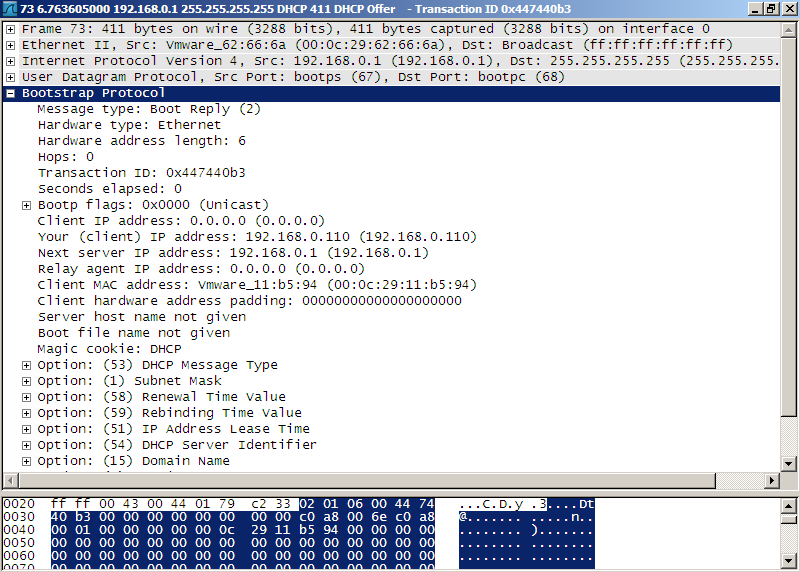The image size is (800, 572).
Task: Collapse the Bootstrap Protocol section
Action: 10,93
